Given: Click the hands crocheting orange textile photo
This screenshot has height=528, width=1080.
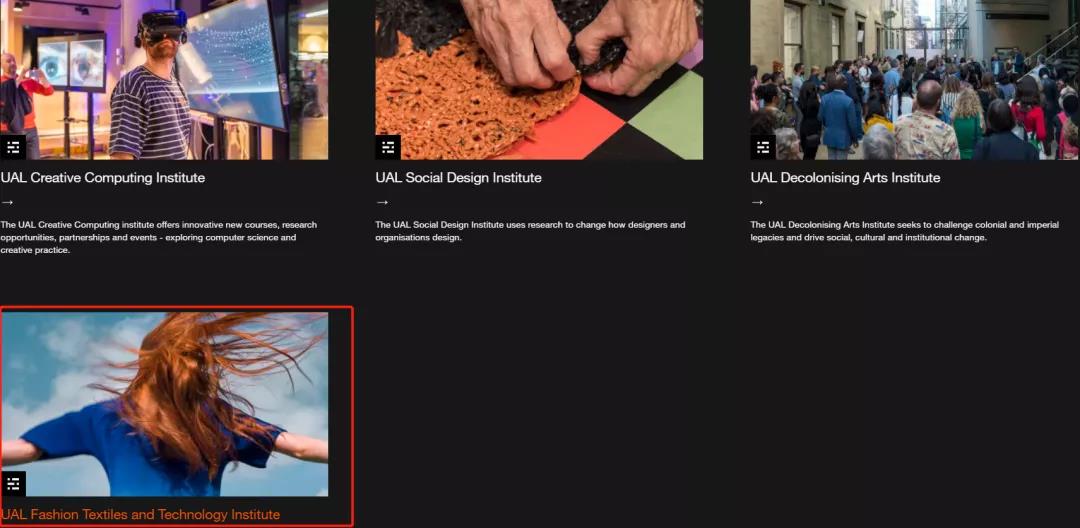Looking at the screenshot, I should (x=539, y=80).
